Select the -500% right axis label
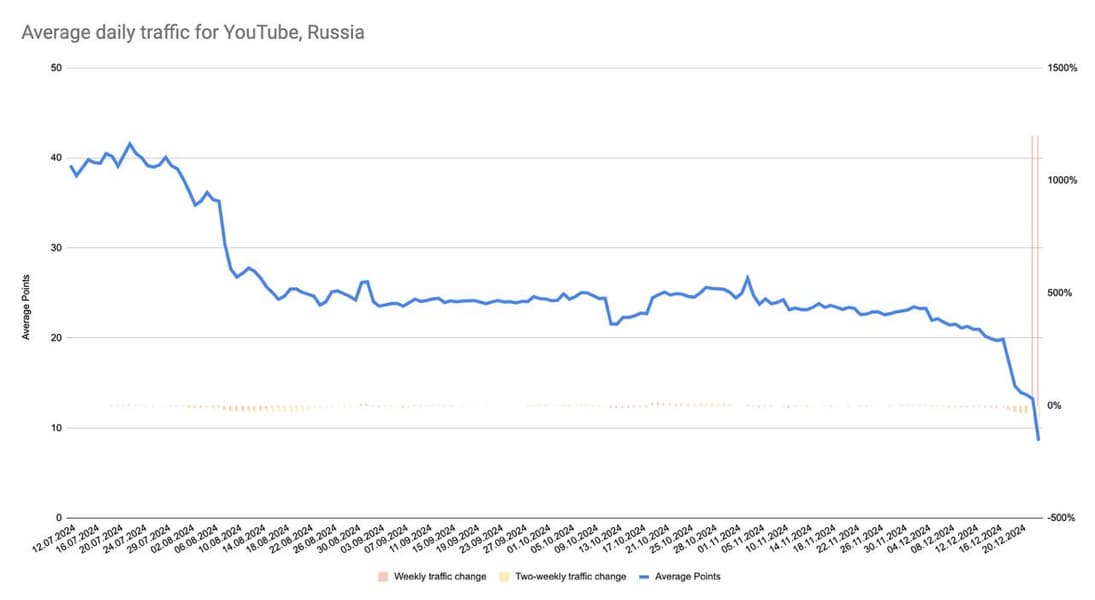This screenshot has height=600, width=1095. coord(1061,518)
